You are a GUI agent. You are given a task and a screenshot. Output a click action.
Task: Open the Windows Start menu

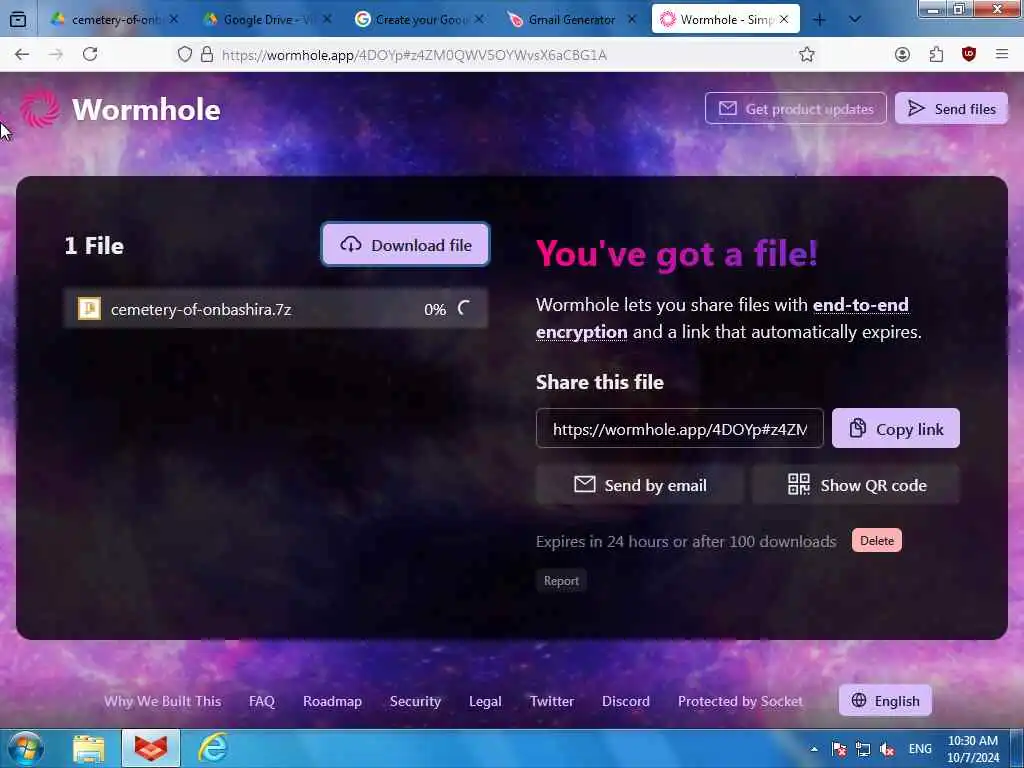pos(26,748)
